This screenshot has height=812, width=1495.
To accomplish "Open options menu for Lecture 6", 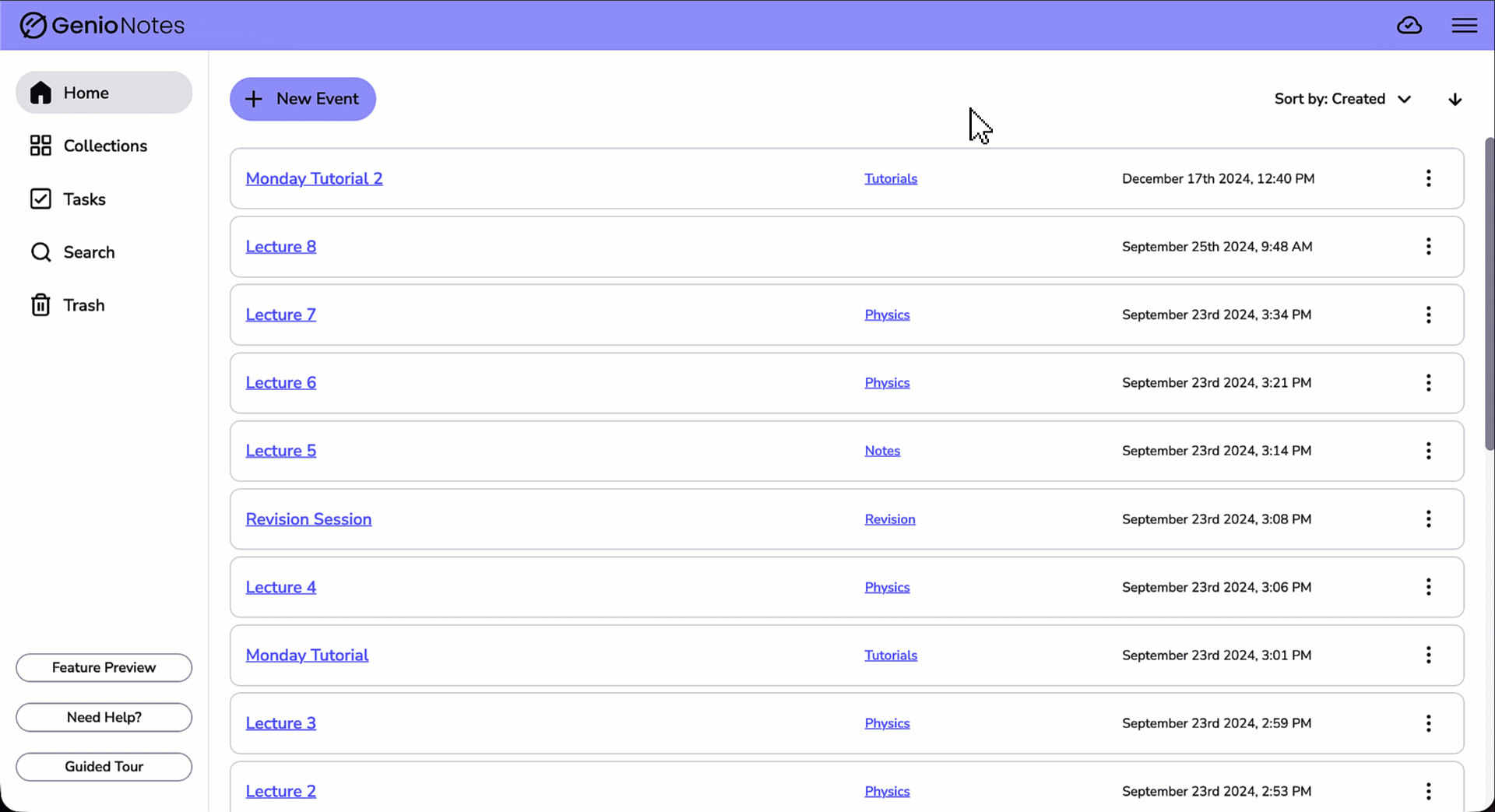I will point(1429,383).
